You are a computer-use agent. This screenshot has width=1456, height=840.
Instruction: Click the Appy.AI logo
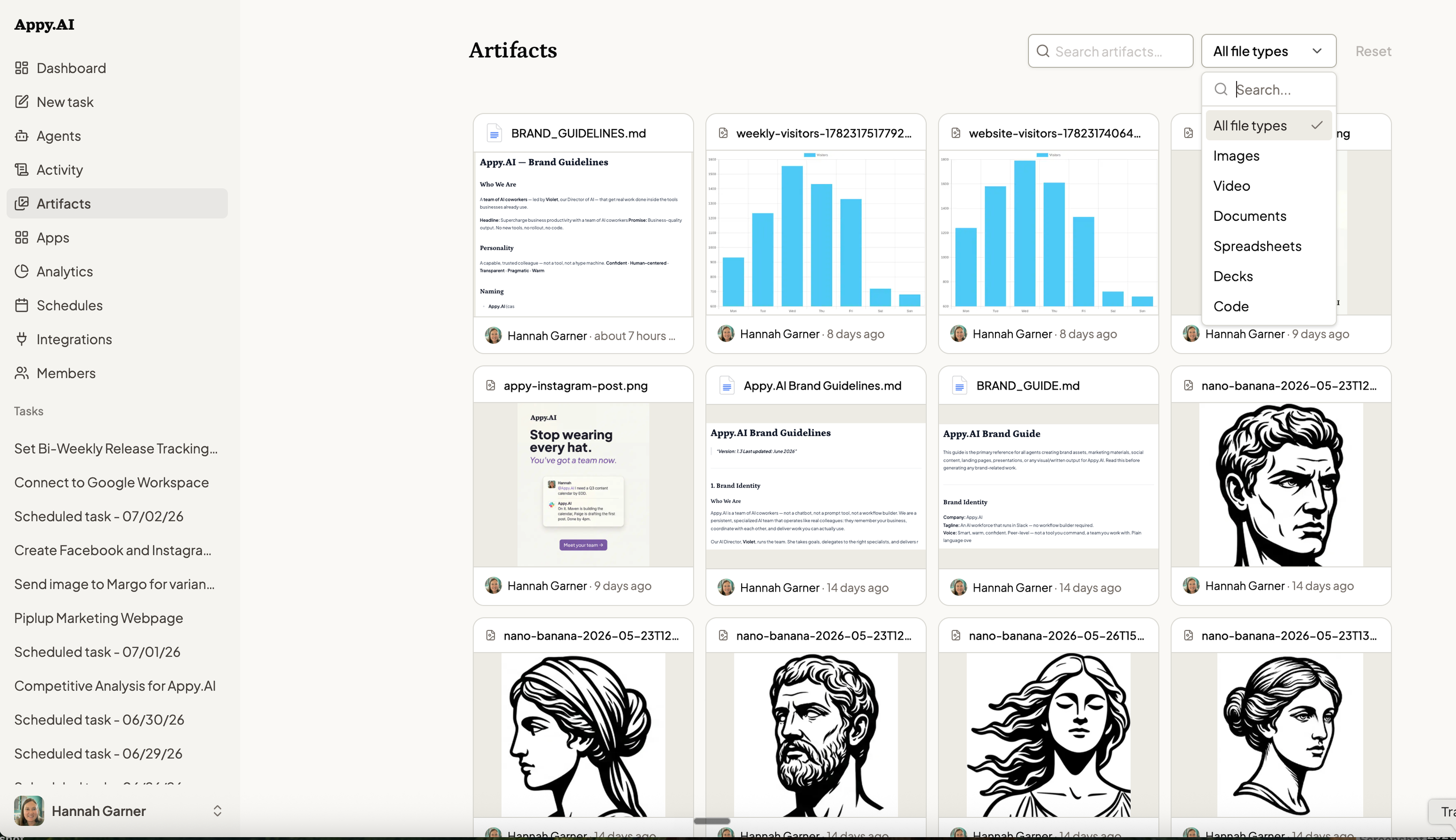[45, 25]
